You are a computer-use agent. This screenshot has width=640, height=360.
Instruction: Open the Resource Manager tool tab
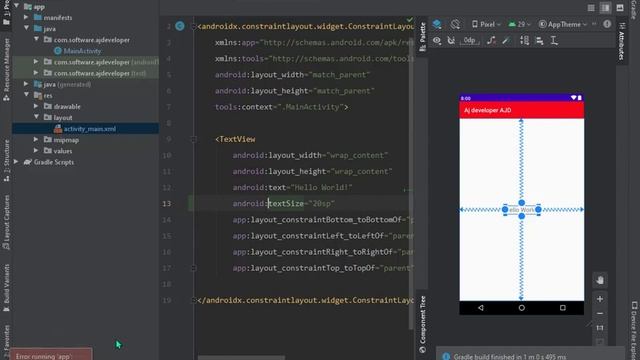click(x=6, y=69)
